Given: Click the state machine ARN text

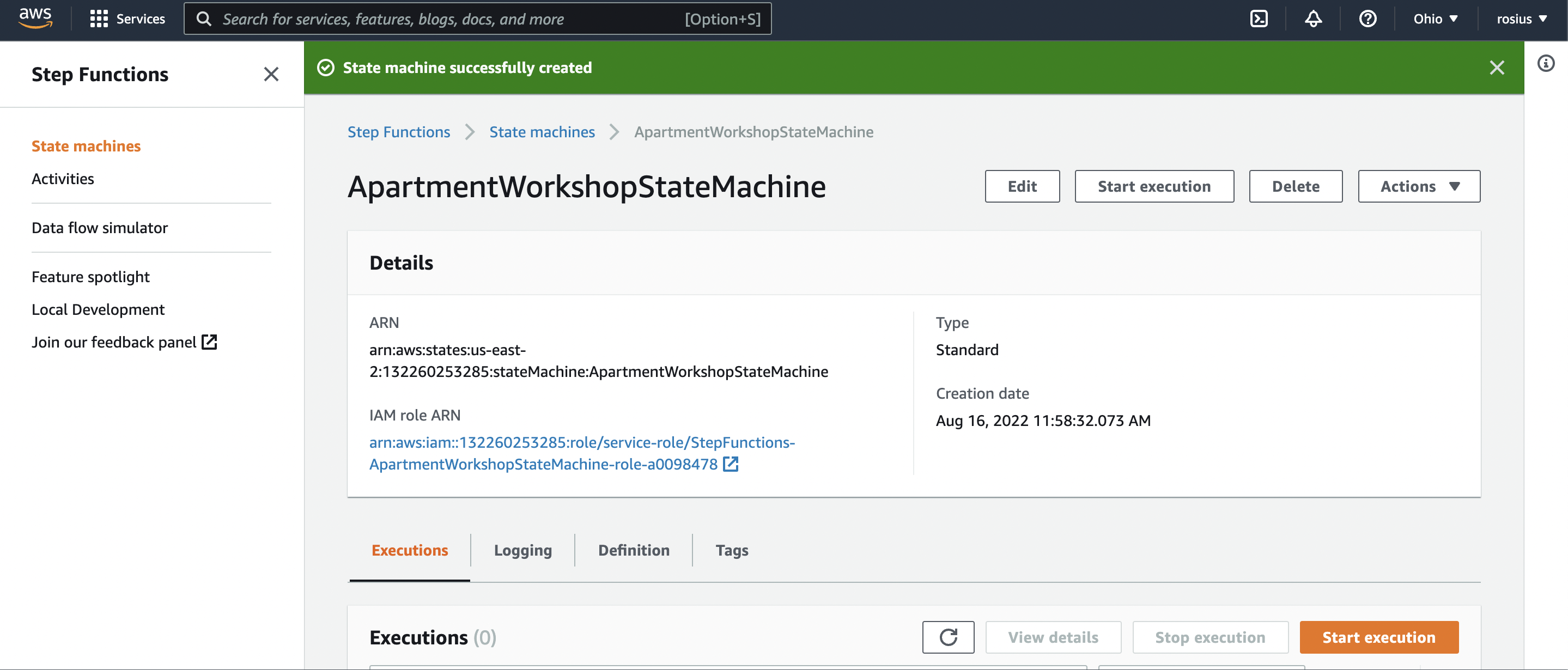Looking at the screenshot, I should click(598, 361).
